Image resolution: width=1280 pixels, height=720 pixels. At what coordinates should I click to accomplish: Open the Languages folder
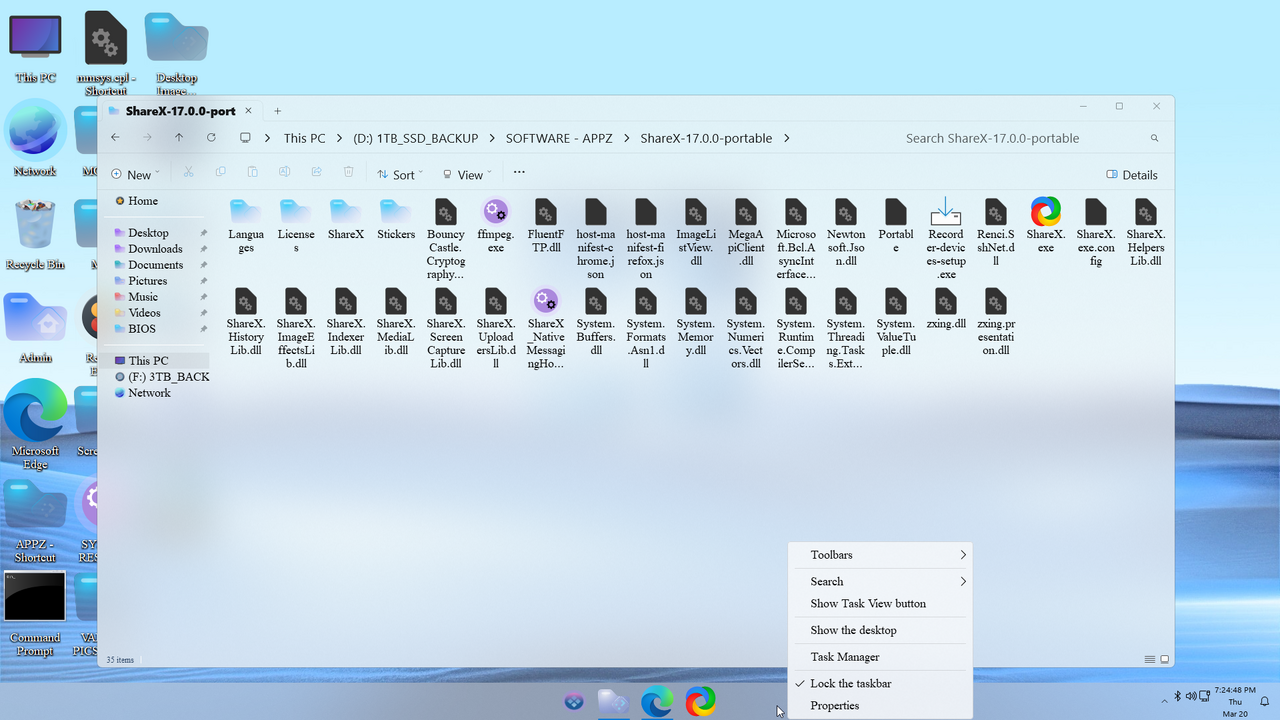tap(245, 215)
